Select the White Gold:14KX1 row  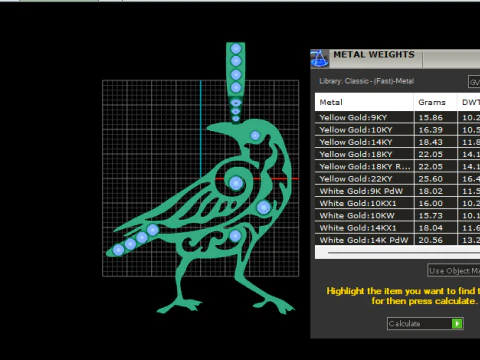coord(397,228)
